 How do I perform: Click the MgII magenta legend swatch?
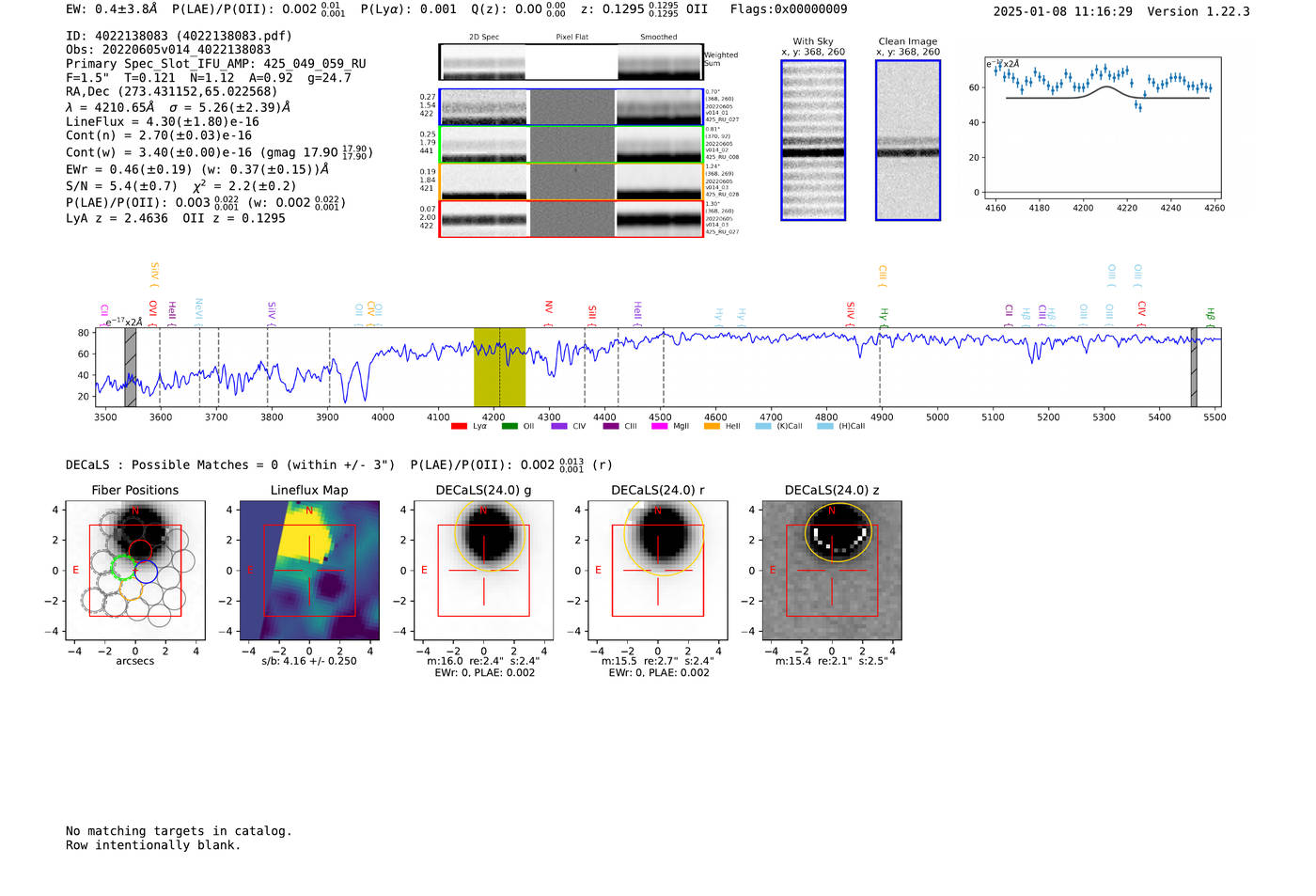tap(659, 426)
